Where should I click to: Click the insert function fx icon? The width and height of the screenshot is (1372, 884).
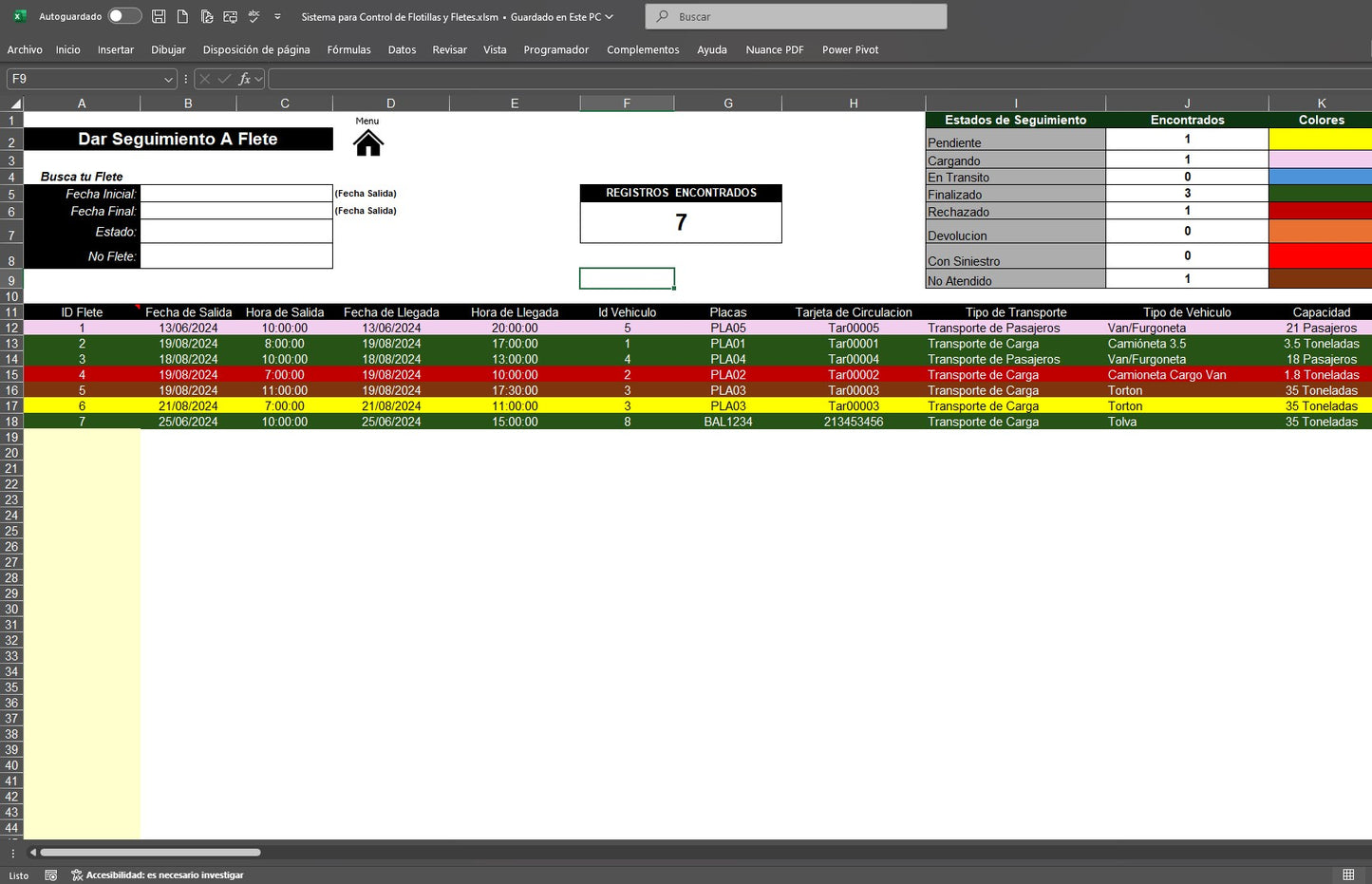[244, 79]
